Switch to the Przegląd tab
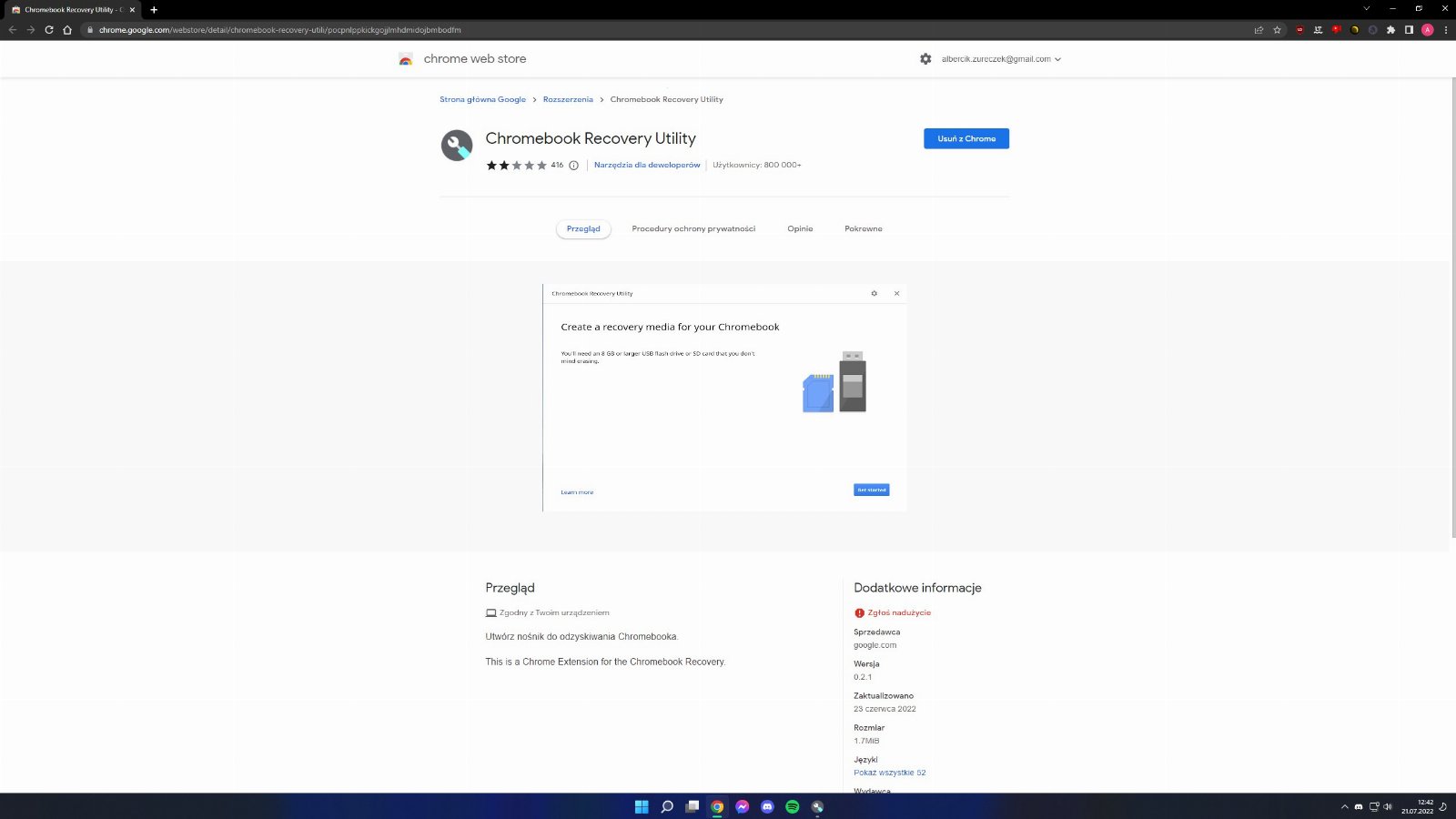Viewport: 1456px width, 819px height. (583, 229)
